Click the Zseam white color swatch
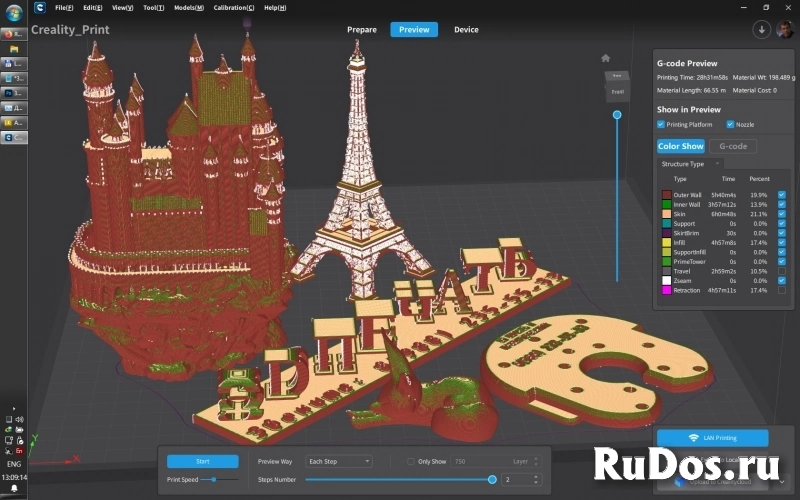 pyautogui.click(x=666, y=281)
